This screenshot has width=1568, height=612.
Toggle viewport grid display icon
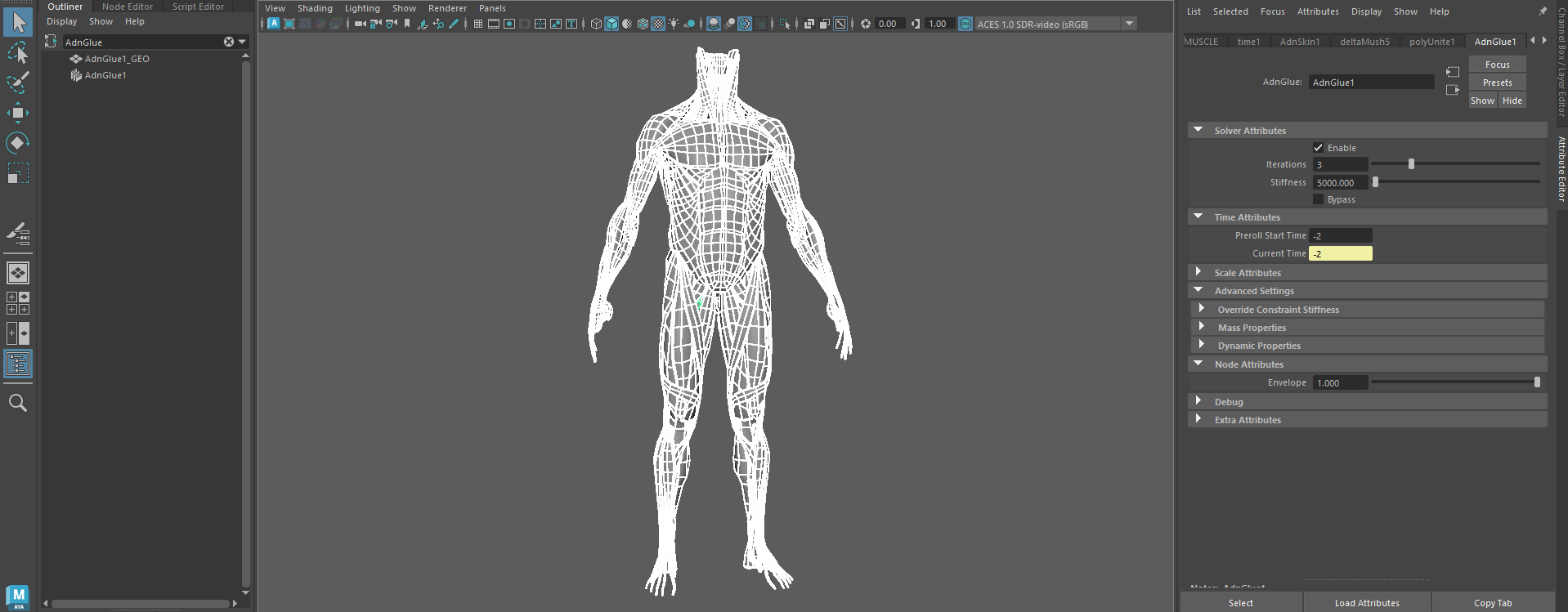click(x=478, y=24)
